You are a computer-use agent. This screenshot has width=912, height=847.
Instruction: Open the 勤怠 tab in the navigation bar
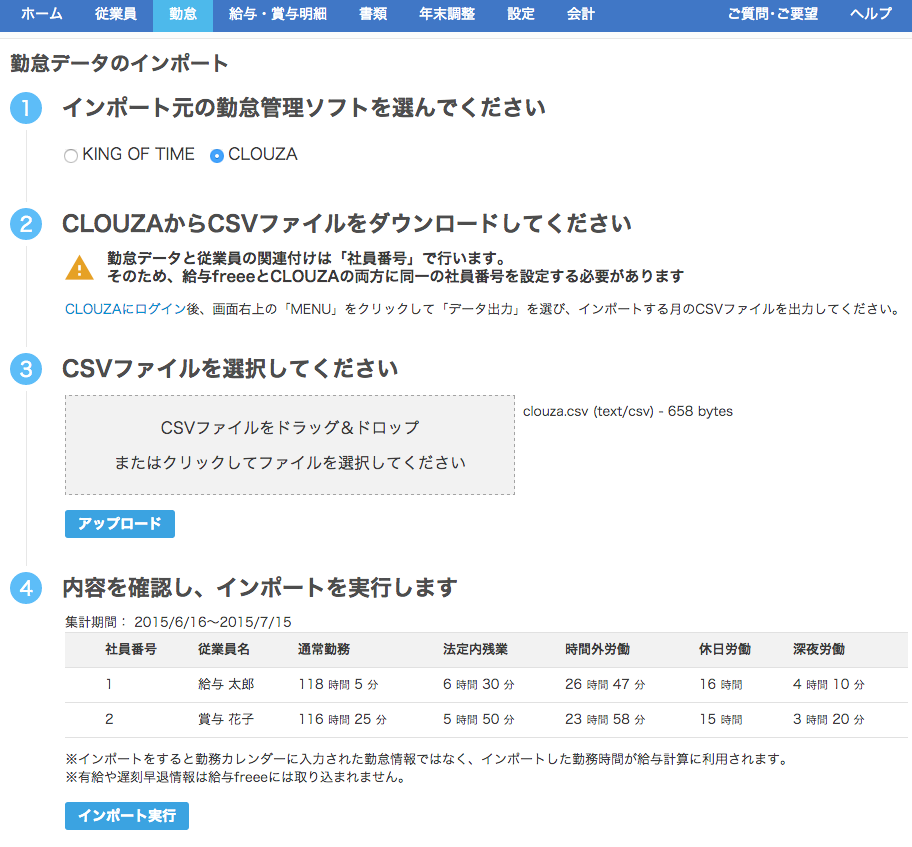[182, 15]
